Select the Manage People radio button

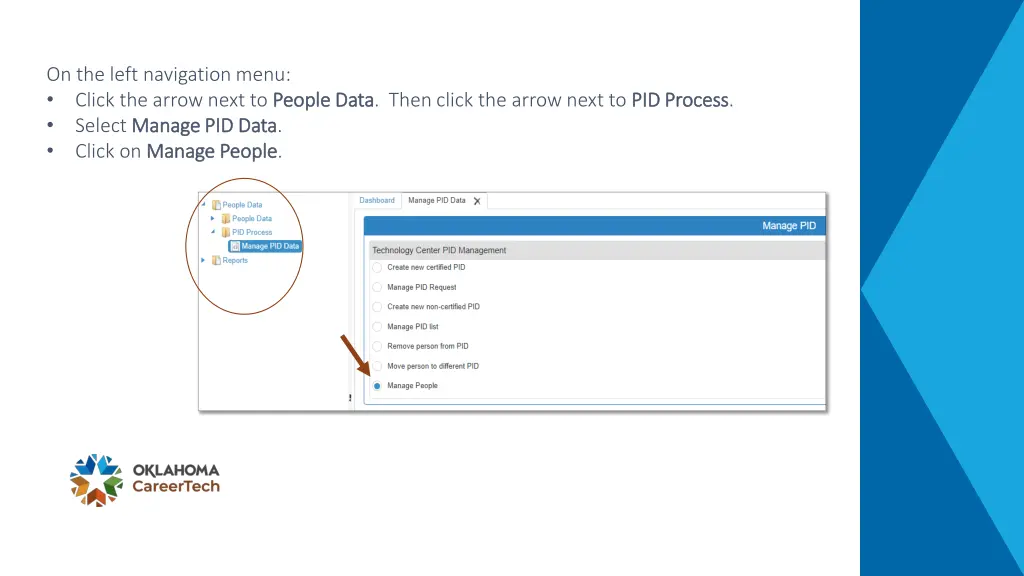(x=377, y=386)
